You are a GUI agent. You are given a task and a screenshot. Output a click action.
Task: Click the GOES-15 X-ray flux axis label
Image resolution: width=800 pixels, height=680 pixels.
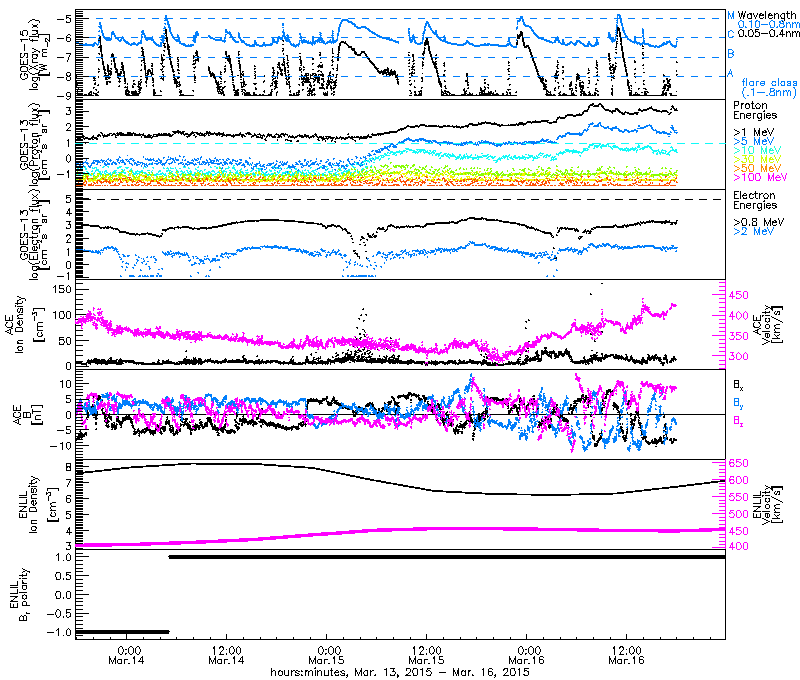tap(36, 54)
